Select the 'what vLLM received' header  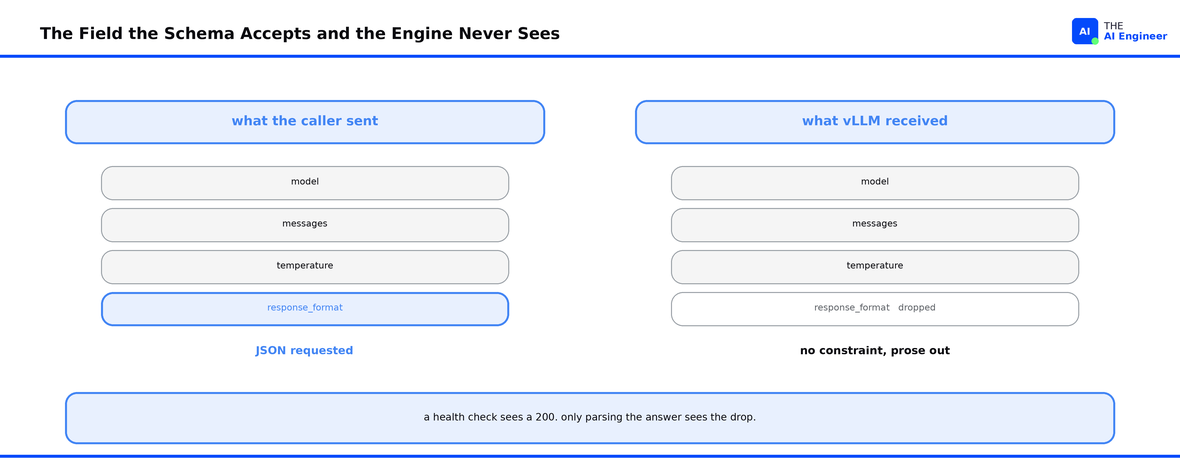(874, 122)
